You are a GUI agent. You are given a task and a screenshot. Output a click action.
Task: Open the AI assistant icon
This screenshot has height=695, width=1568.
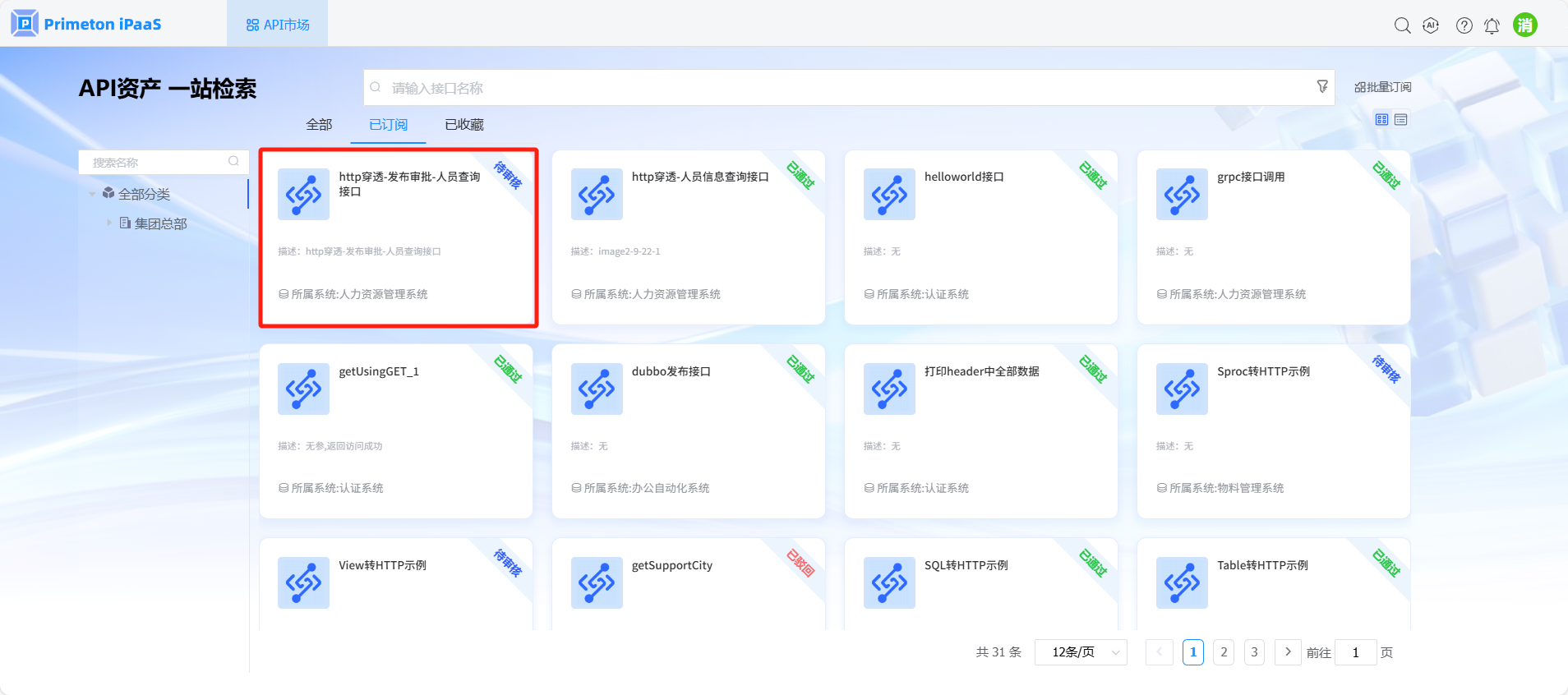(x=1431, y=25)
